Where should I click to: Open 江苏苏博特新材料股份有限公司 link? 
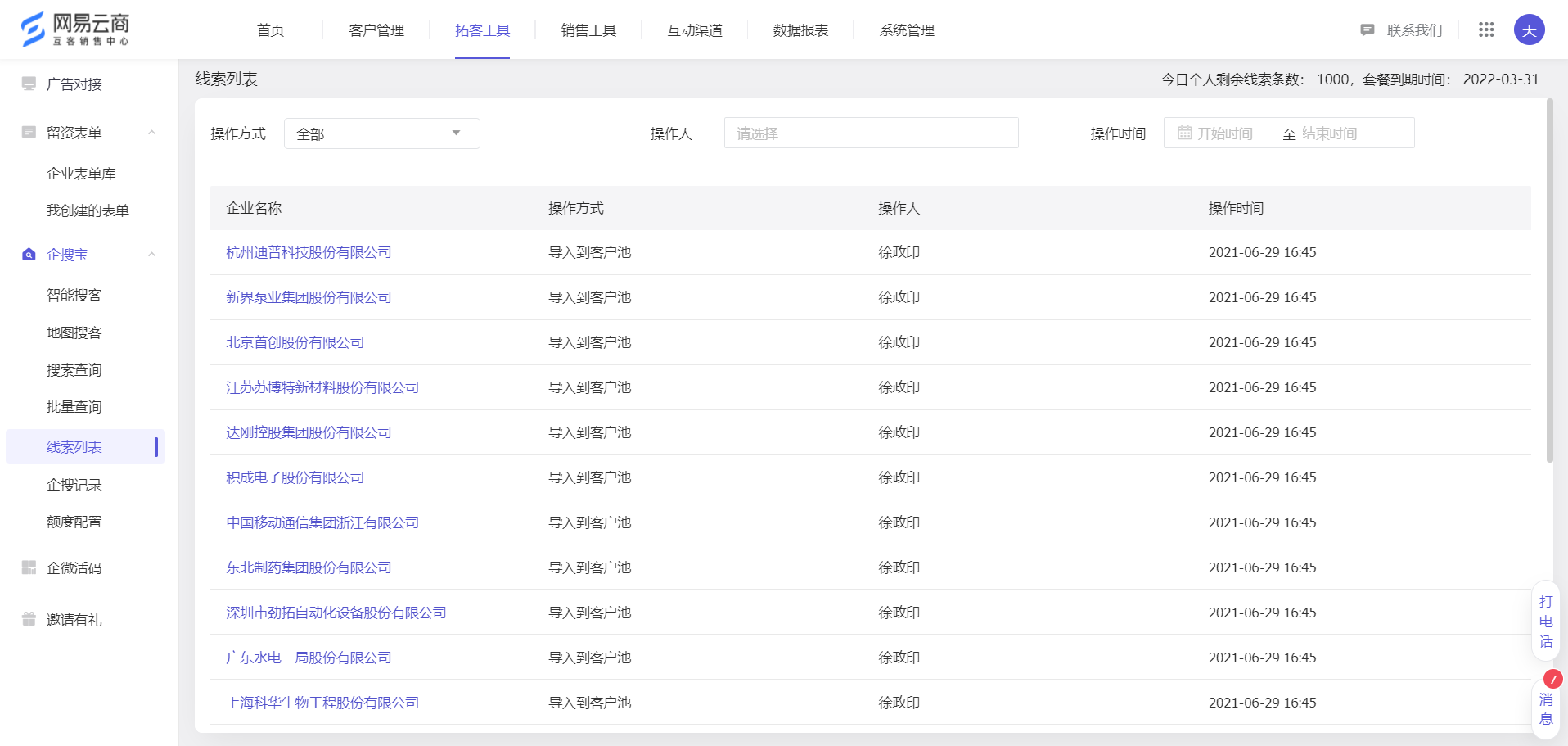322,387
